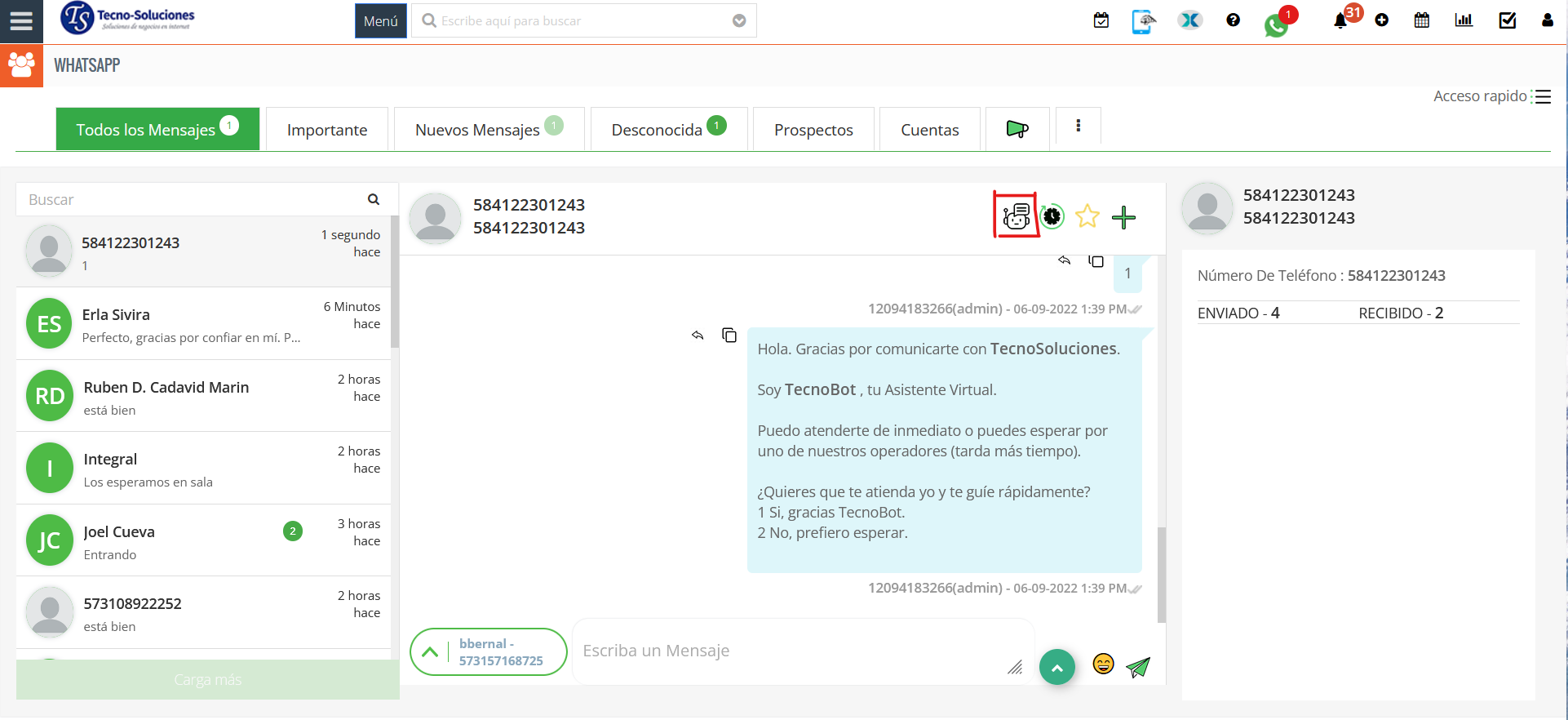This screenshot has width=1568, height=720.
Task: Switch to the Prospectos tab
Action: (x=813, y=130)
